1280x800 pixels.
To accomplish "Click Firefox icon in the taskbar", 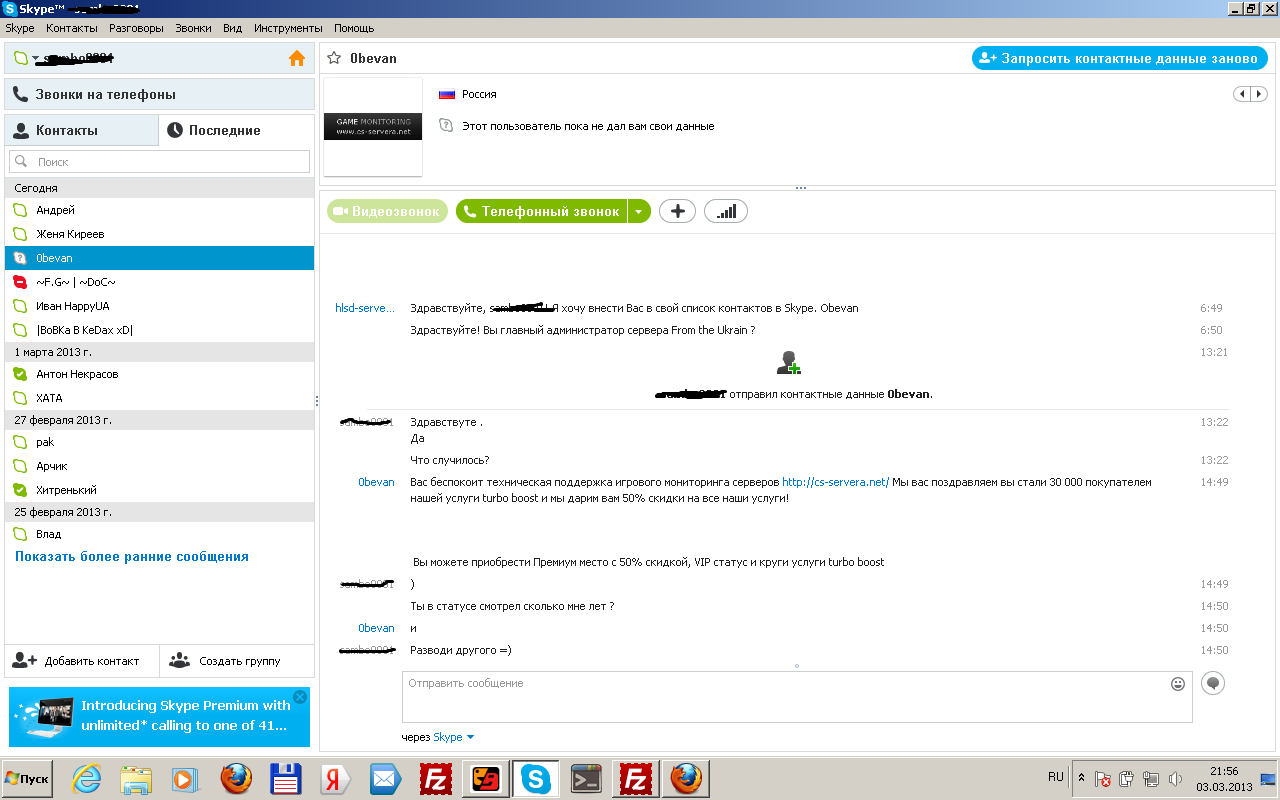I will [x=237, y=778].
